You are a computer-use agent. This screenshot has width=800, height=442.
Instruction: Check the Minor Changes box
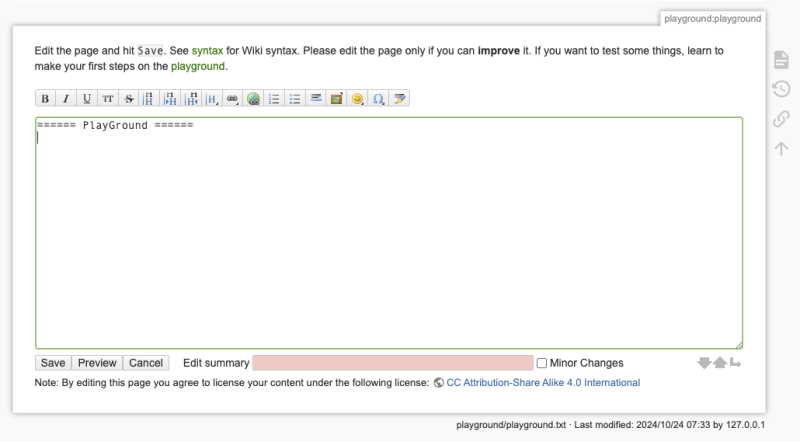click(x=542, y=363)
